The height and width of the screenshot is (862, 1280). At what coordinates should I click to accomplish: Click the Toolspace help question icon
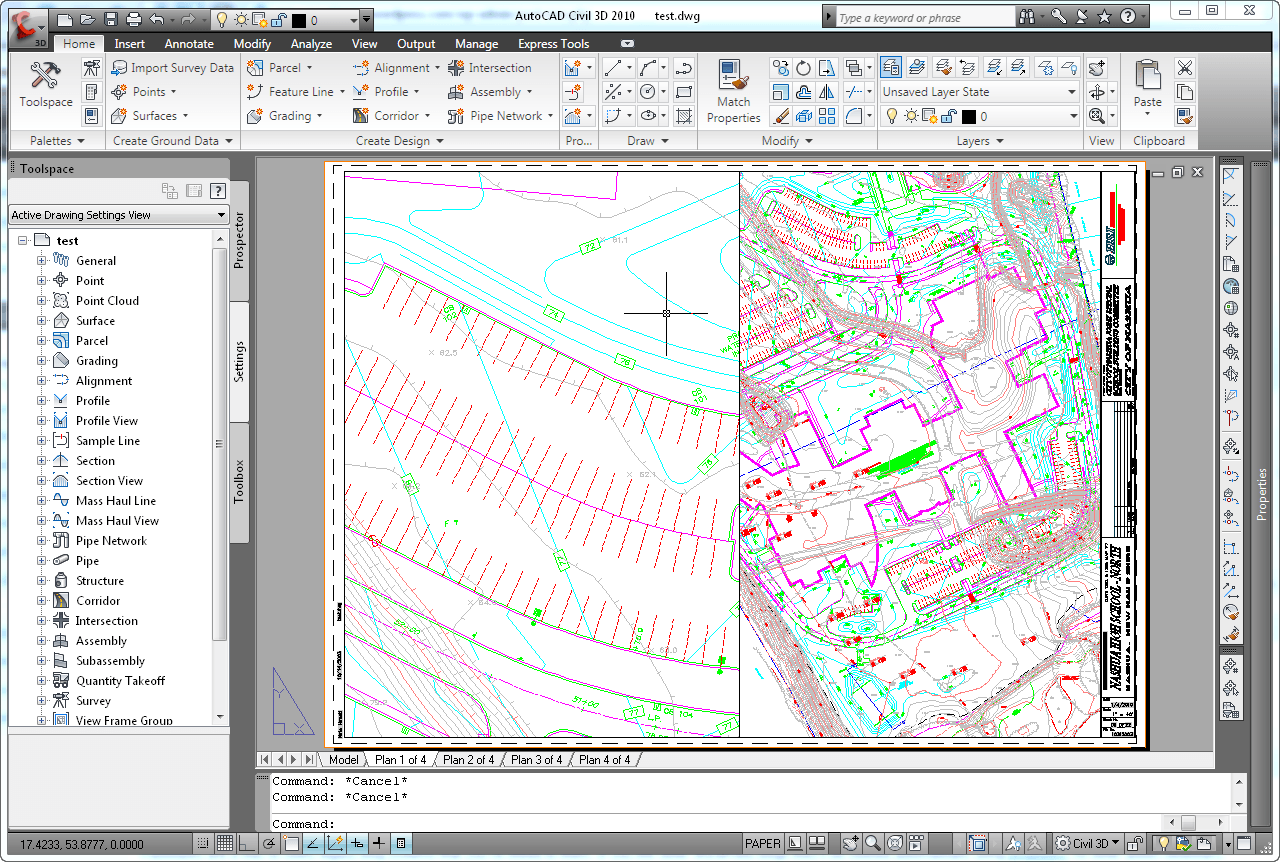point(218,191)
